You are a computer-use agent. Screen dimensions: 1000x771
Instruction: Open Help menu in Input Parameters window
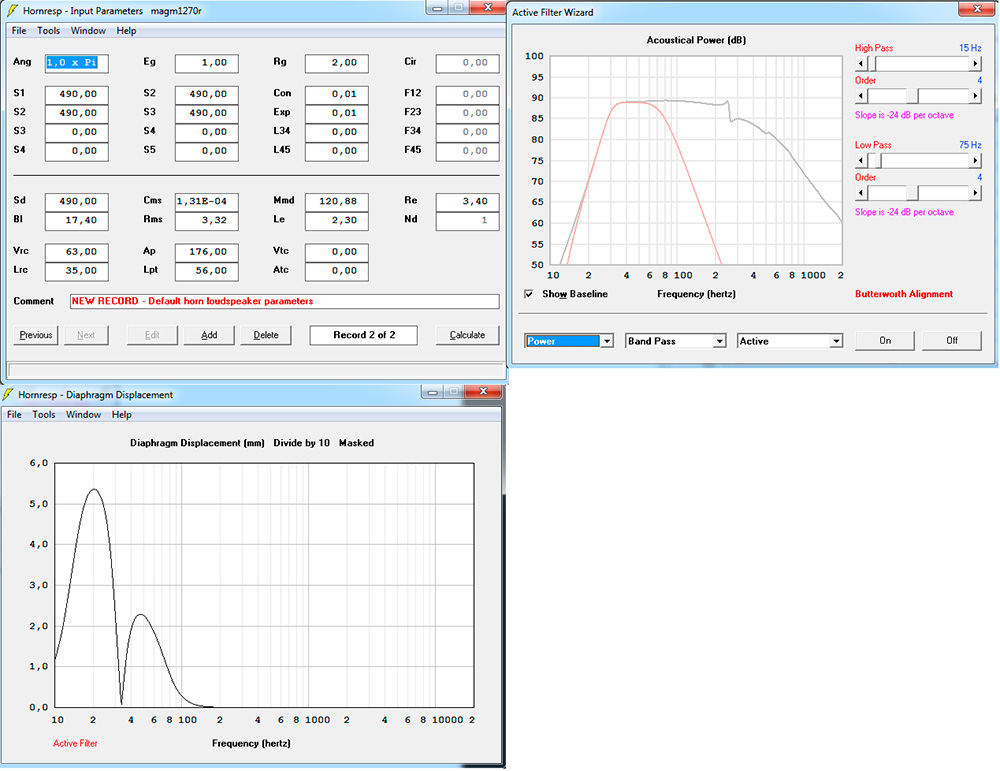point(126,31)
